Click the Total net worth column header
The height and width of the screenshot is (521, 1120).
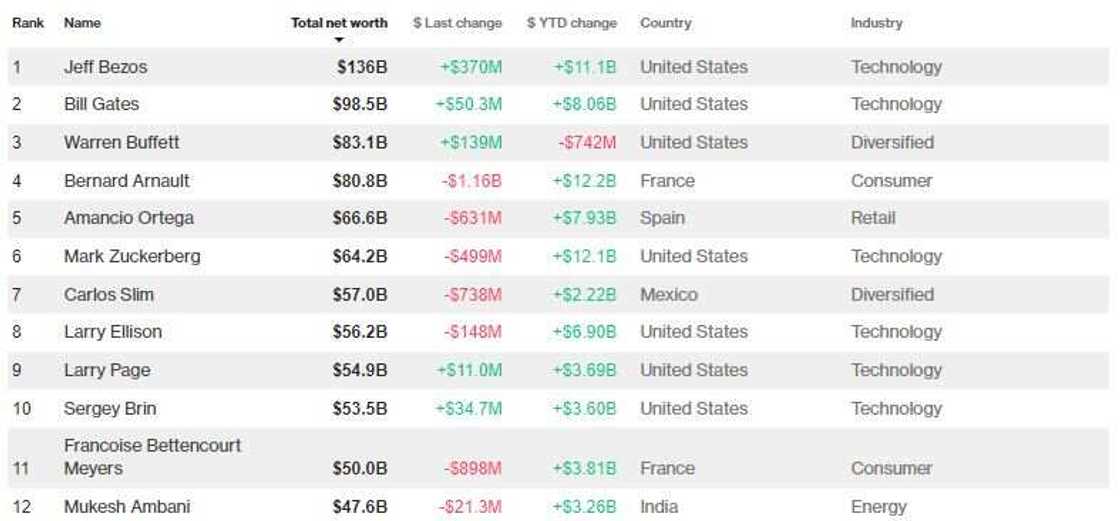click(339, 22)
